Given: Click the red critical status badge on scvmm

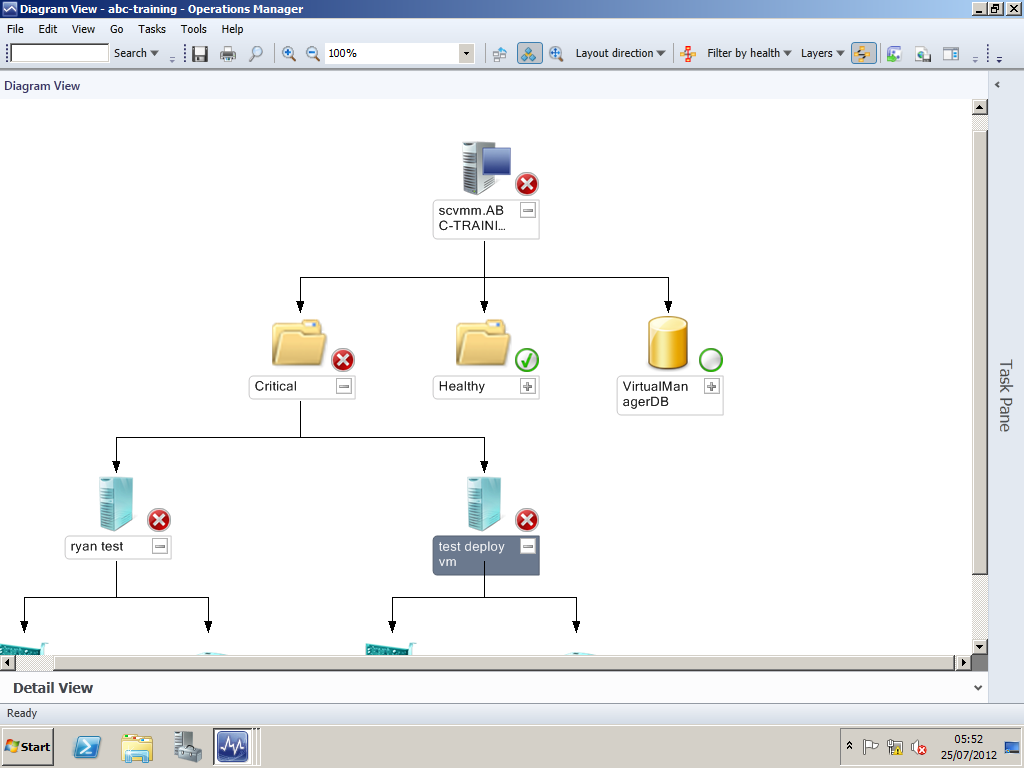Looking at the screenshot, I should pyautogui.click(x=527, y=184).
